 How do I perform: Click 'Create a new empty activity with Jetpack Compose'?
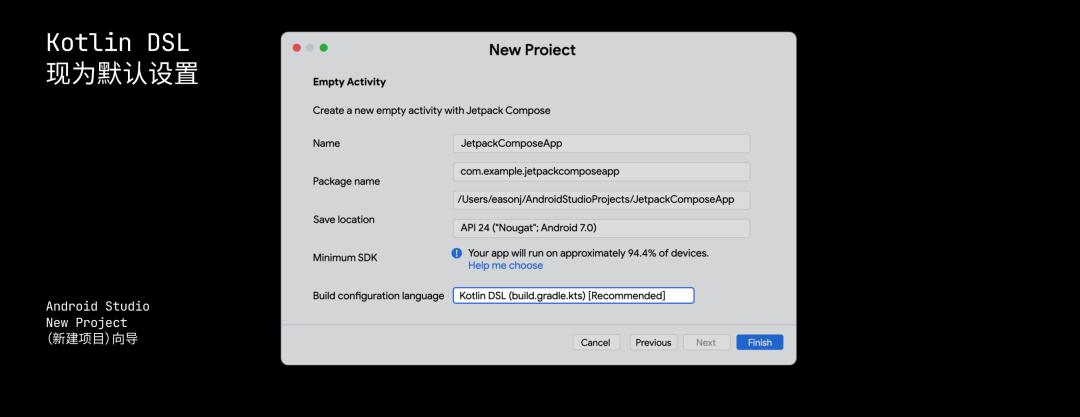click(431, 110)
